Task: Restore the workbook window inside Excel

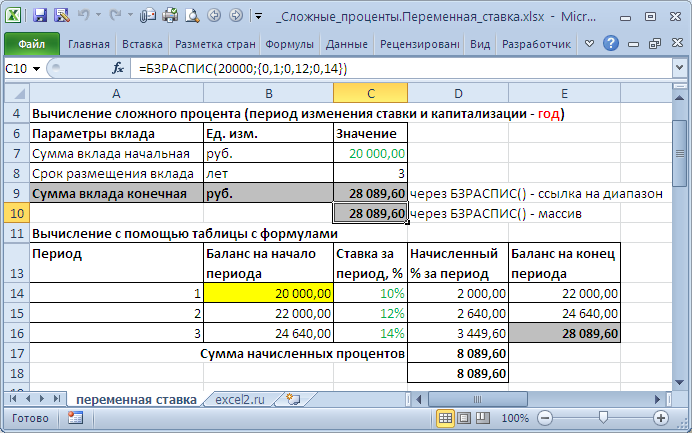Action: click(x=655, y=43)
